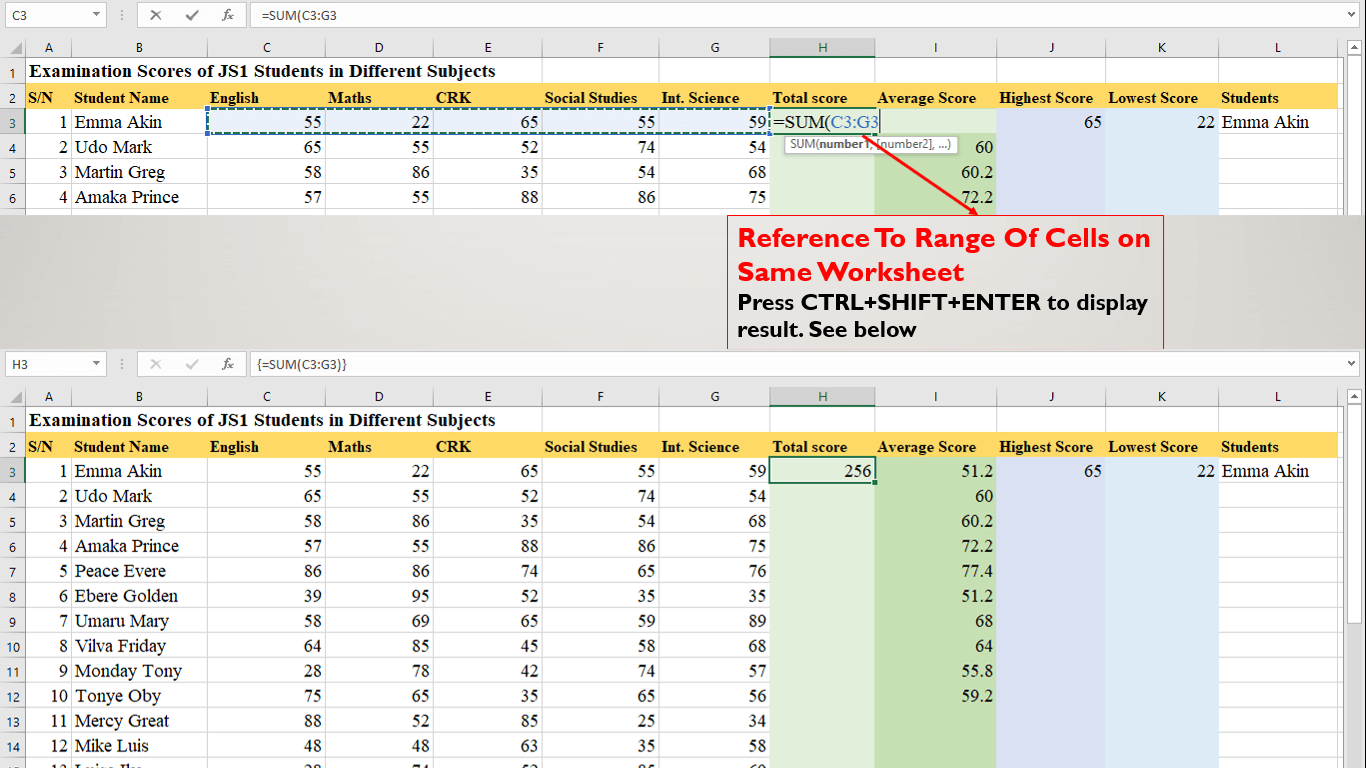
Task: Open the Name Box dropdown showing C3
Action: [x=96, y=14]
